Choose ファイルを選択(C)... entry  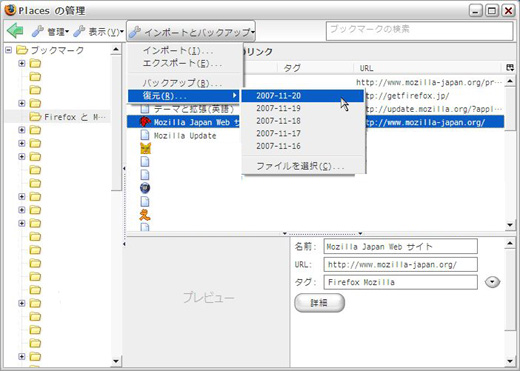click(302, 166)
